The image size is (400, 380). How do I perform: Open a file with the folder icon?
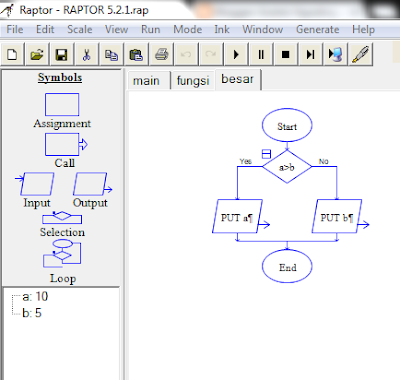click(x=37, y=54)
